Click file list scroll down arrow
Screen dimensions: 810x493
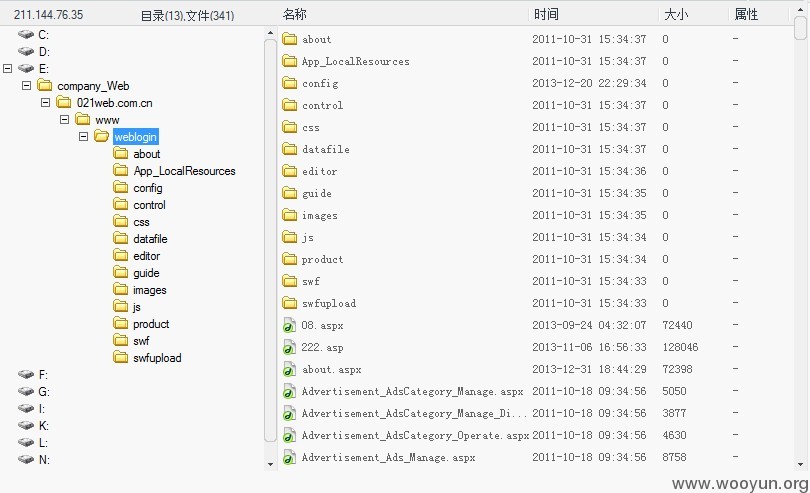point(800,464)
